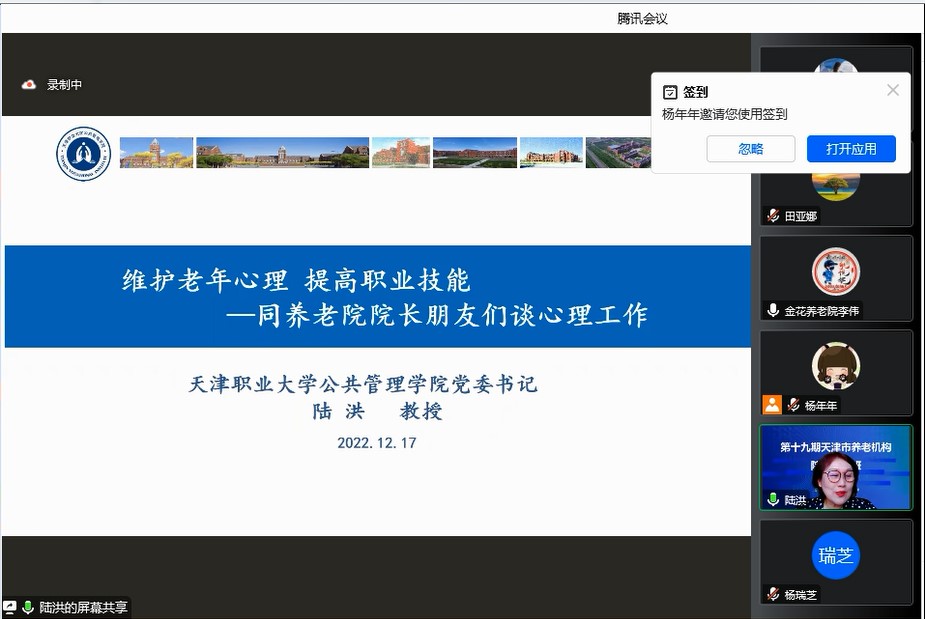
Task: Click 杨年年's orange host badge icon
Action: coord(772,405)
